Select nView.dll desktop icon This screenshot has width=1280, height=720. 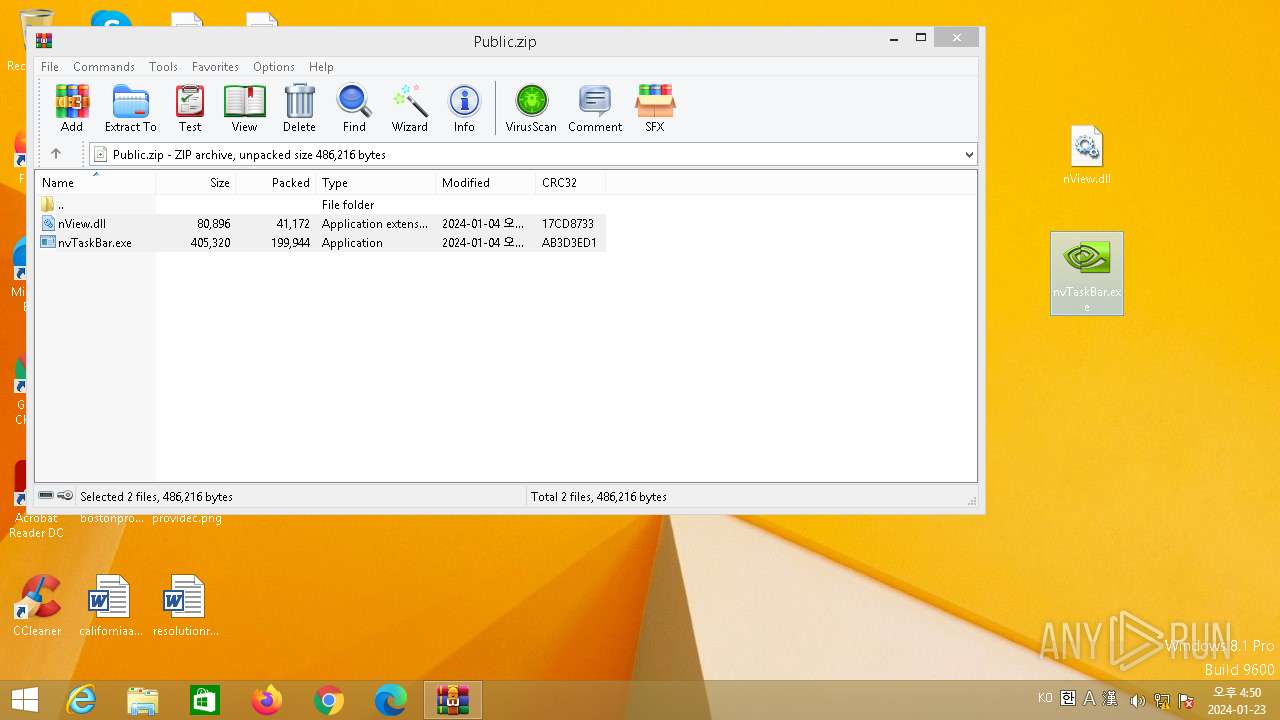[x=1087, y=156]
